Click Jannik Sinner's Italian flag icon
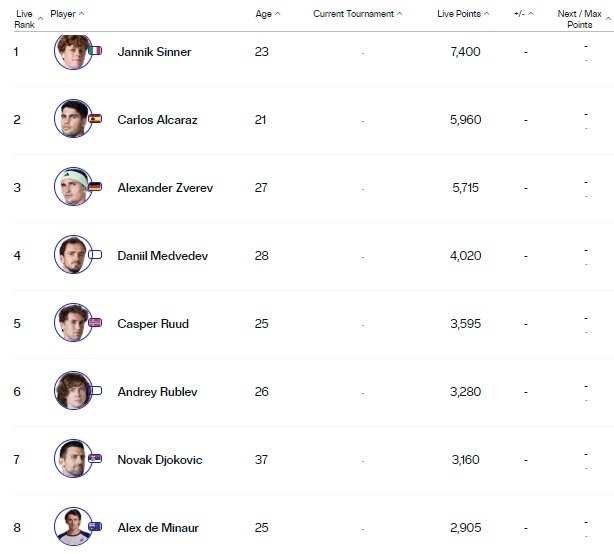This screenshot has height=554, width=614. (95, 50)
